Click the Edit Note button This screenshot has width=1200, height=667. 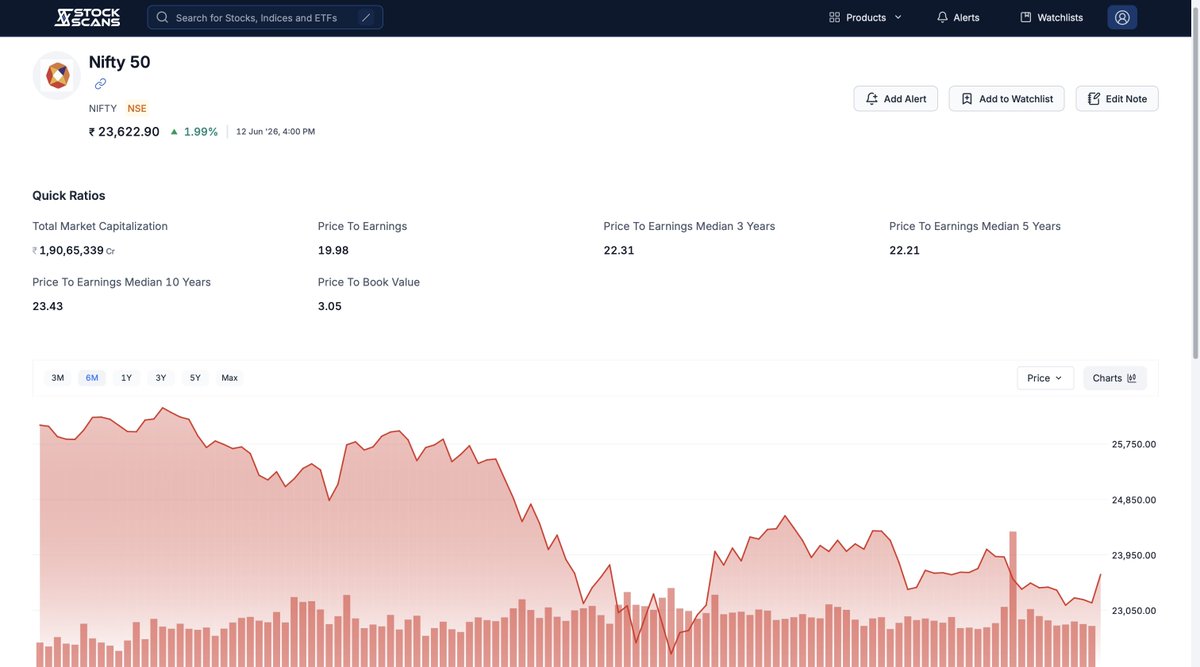point(1117,98)
